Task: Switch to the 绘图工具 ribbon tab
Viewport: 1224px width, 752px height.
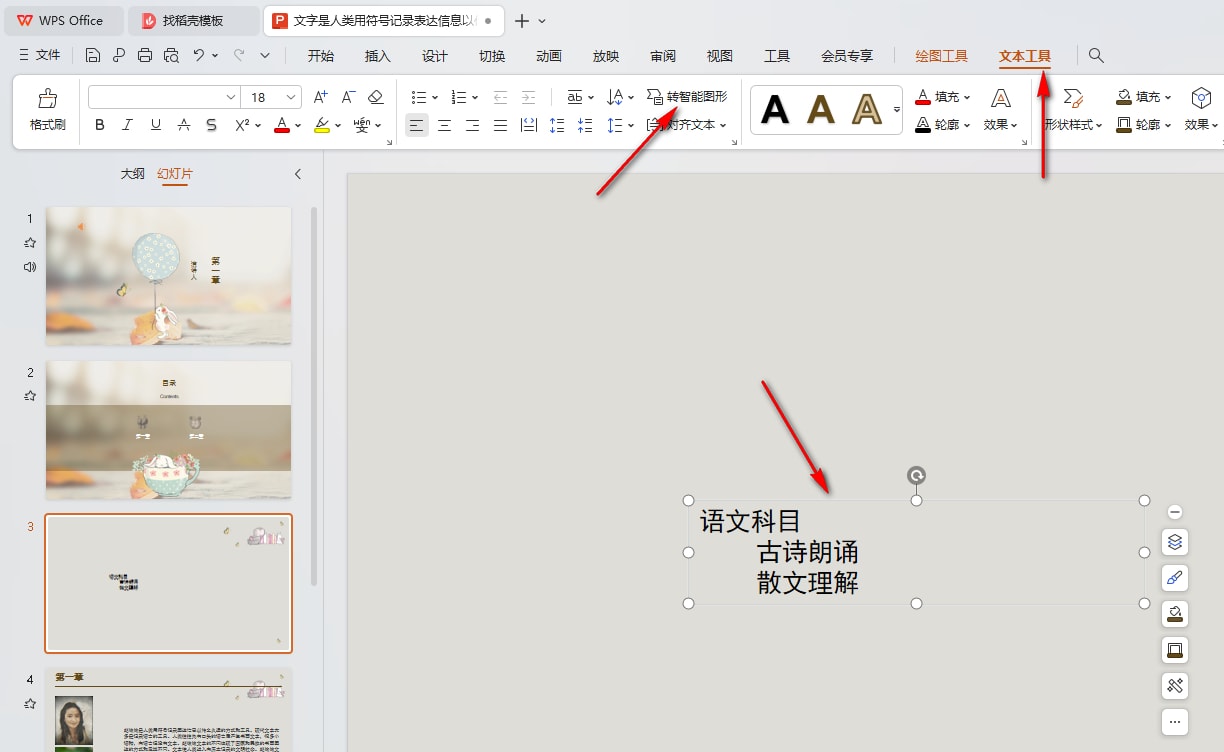Action: point(942,56)
